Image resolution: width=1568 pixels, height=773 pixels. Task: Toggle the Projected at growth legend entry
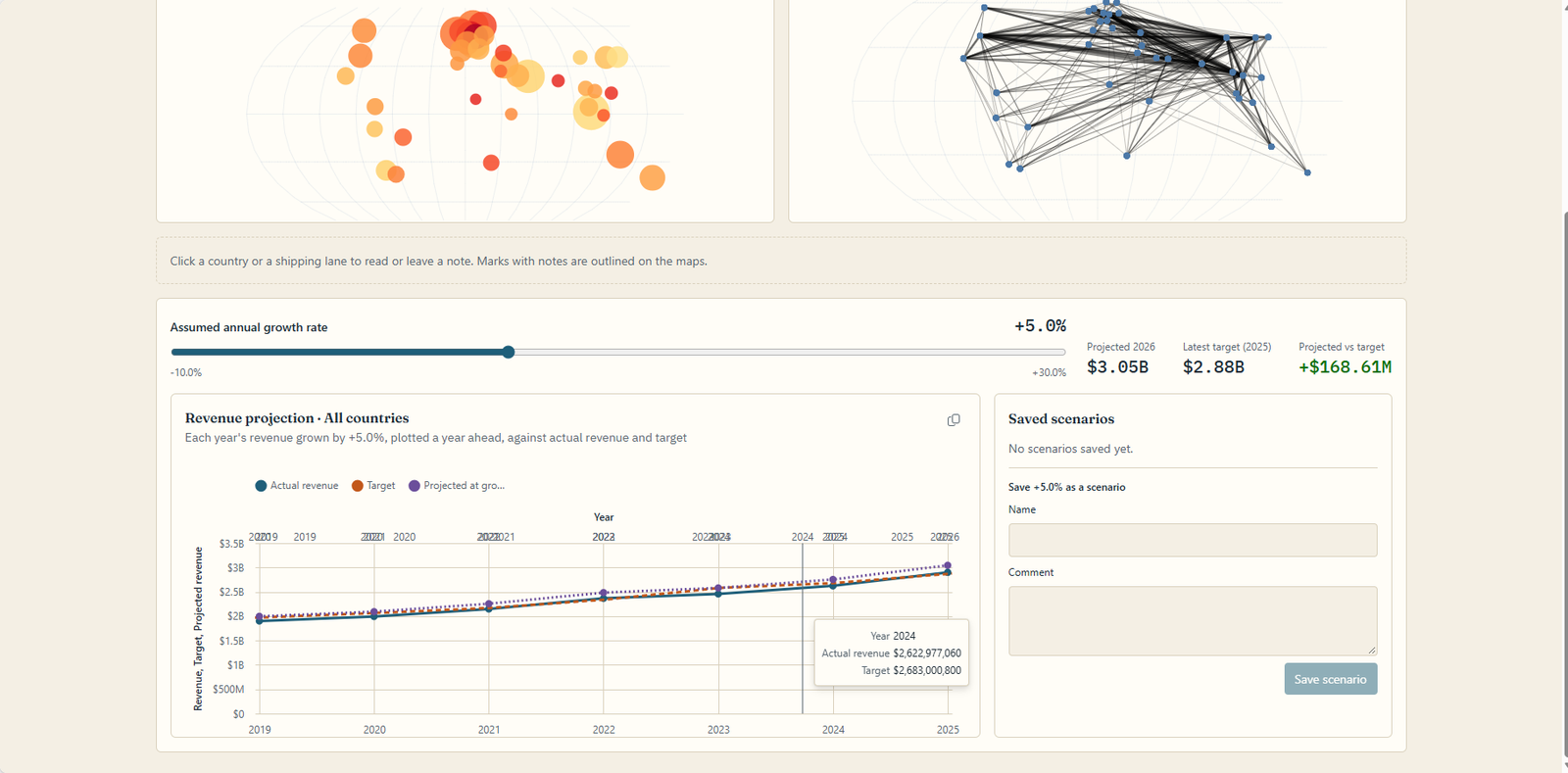[457, 486]
